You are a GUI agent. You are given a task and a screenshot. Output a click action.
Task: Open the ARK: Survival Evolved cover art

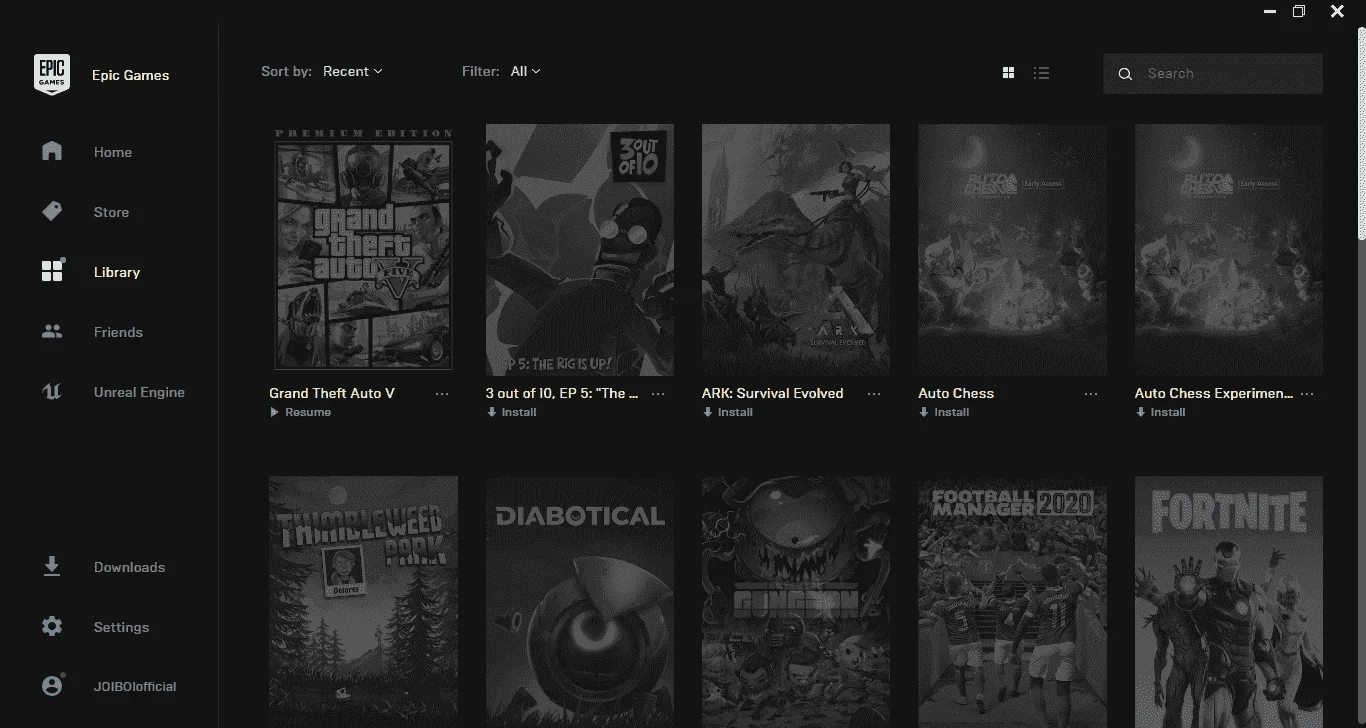tap(796, 250)
